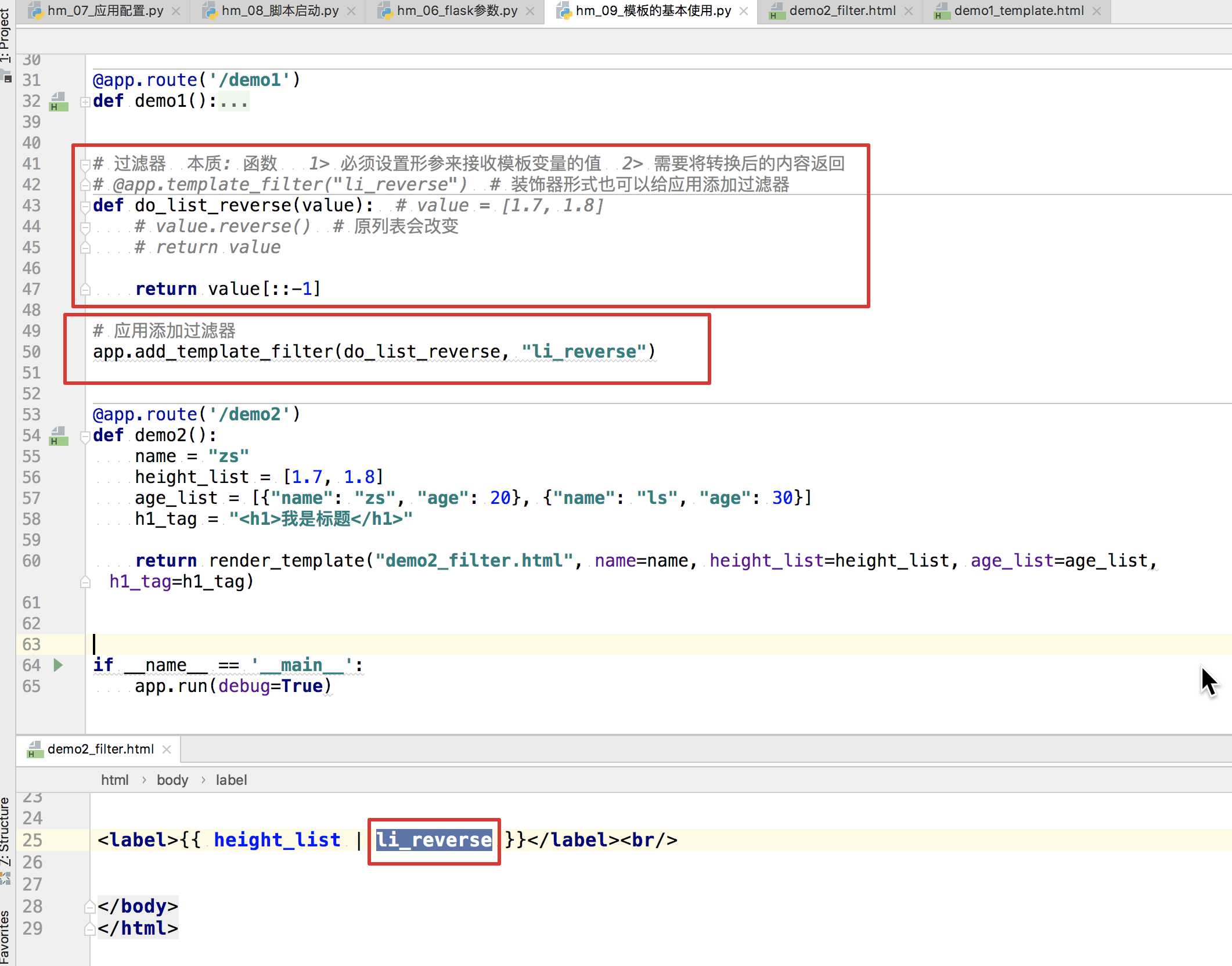Click the @app.route('/demo1') decorator

pyautogui.click(x=197, y=80)
